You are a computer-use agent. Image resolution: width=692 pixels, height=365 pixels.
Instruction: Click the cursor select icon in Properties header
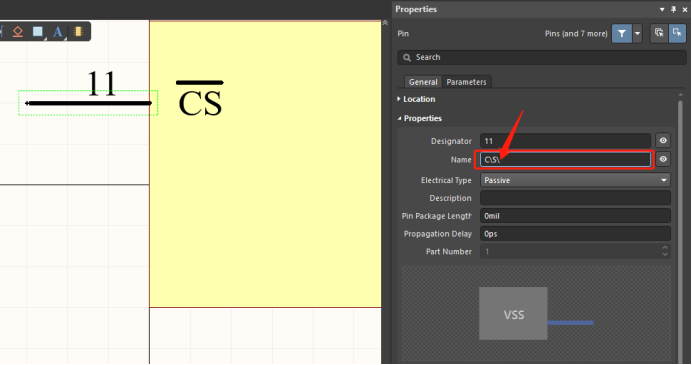point(677,33)
